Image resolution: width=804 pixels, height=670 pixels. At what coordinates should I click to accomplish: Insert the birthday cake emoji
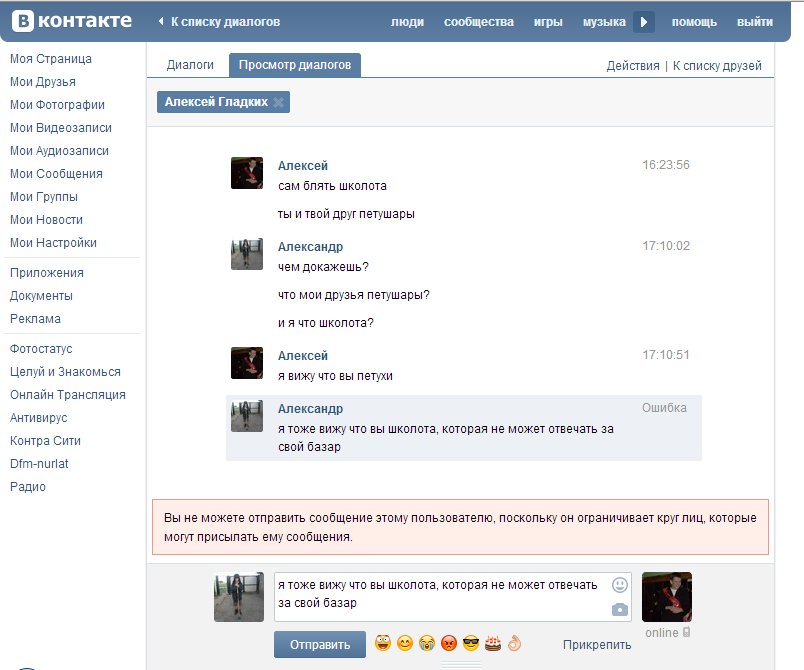[493, 643]
